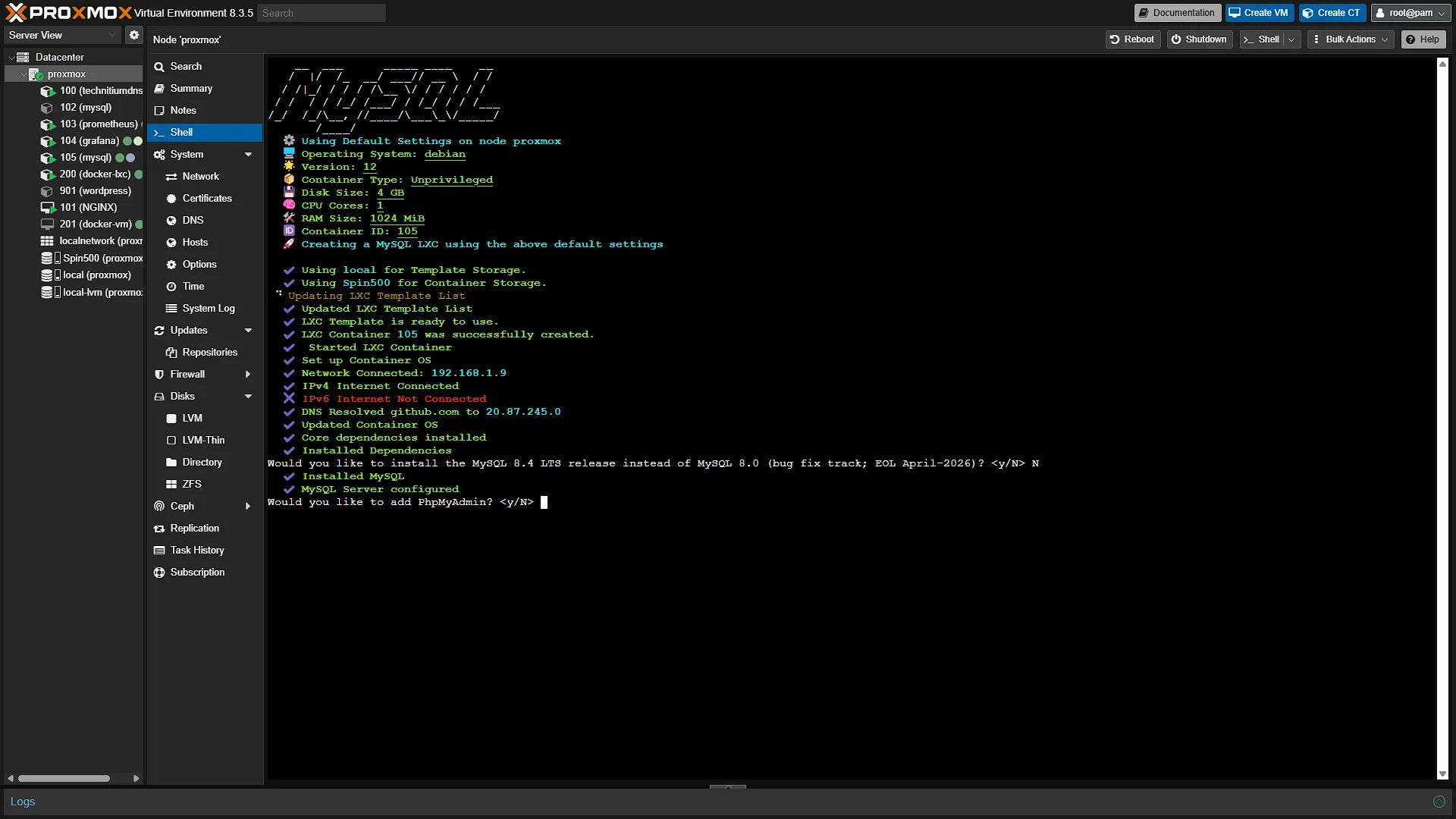Click the VM monitor icon for 101 (NGINX)
The width and height of the screenshot is (1456, 819).
click(47, 208)
